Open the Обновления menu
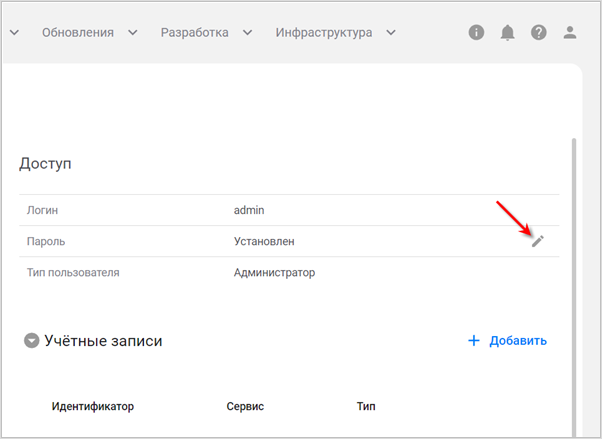Viewport: 602px width, 439px height. pos(78,33)
